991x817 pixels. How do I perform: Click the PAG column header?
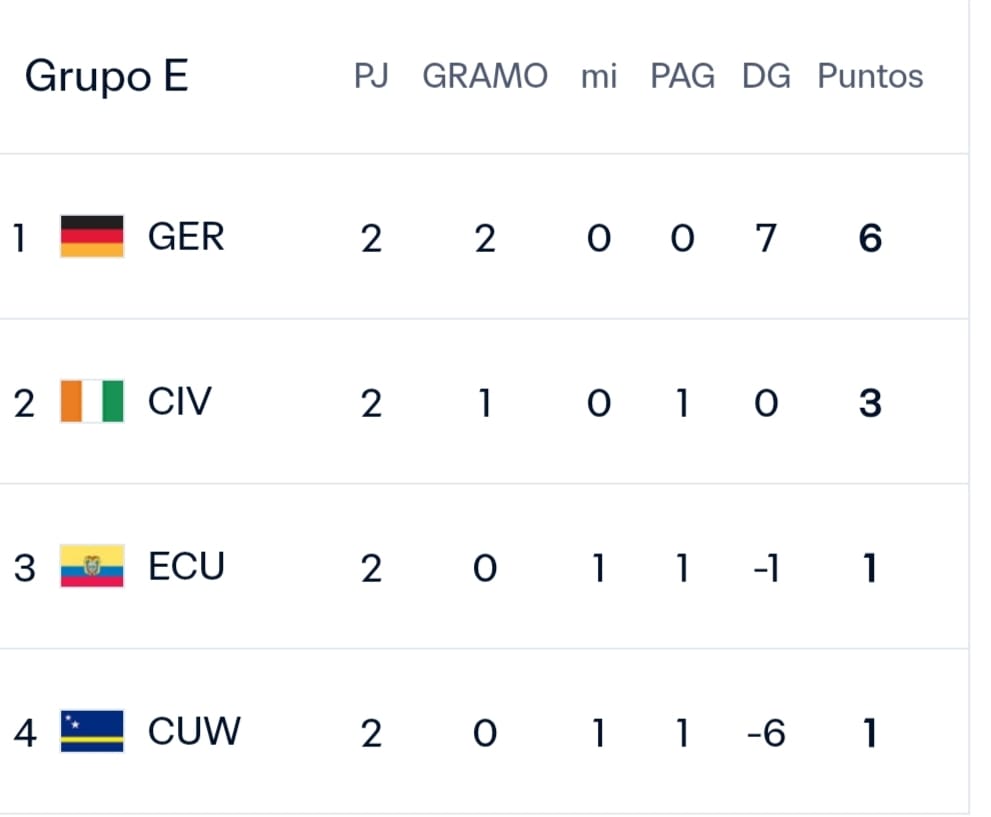point(683,76)
